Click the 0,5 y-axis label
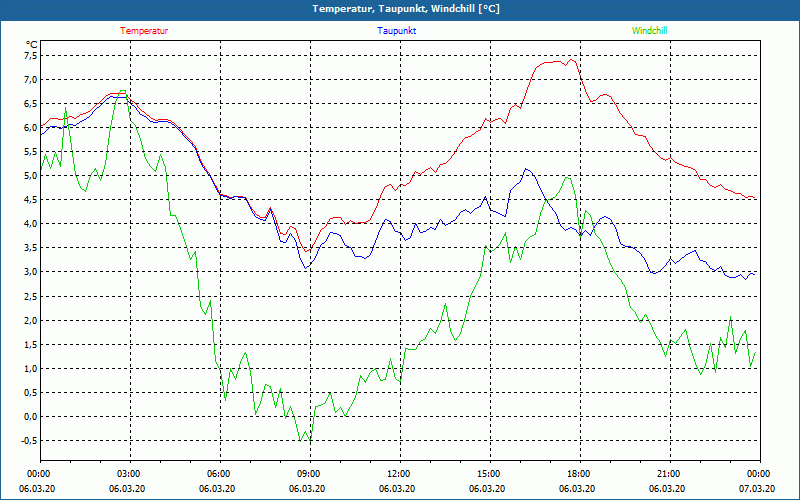The height and width of the screenshot is (500, 800). pos(31,392)
